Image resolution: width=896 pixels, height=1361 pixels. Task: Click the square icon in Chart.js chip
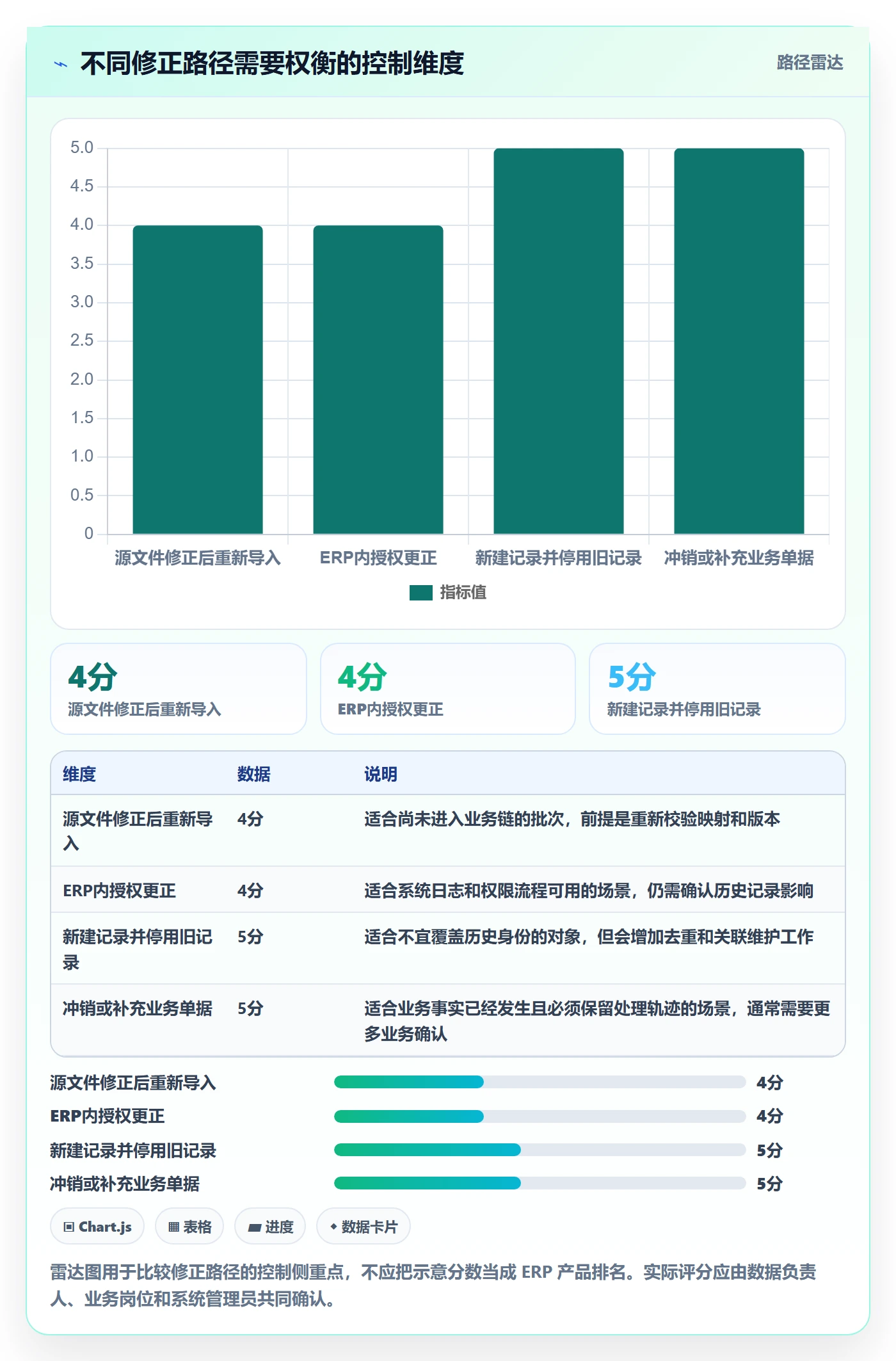(69, 1227)
